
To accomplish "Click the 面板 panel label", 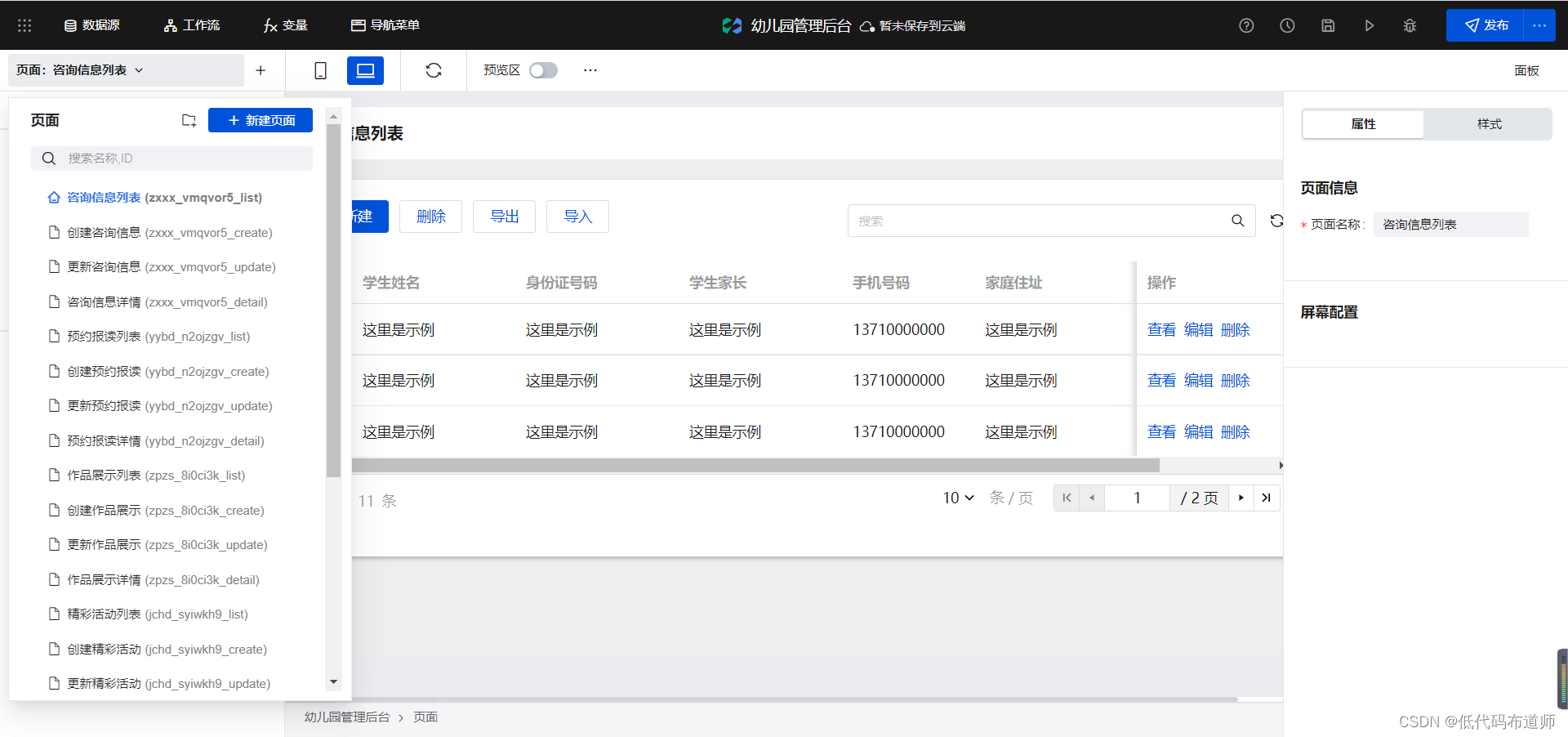I will (x=1526, y=70).
